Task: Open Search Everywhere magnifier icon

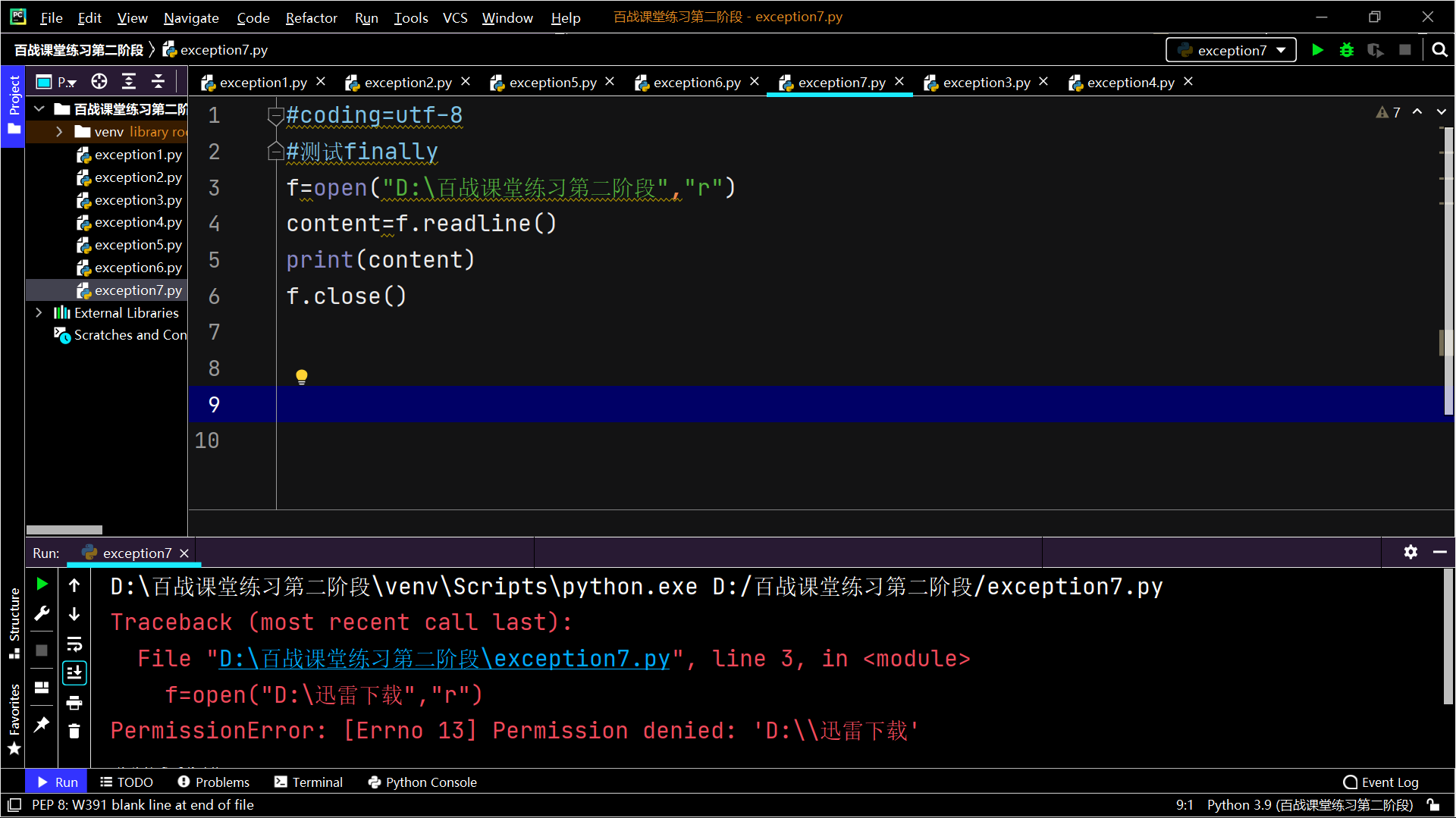Action: click(x=1439, y=50)
